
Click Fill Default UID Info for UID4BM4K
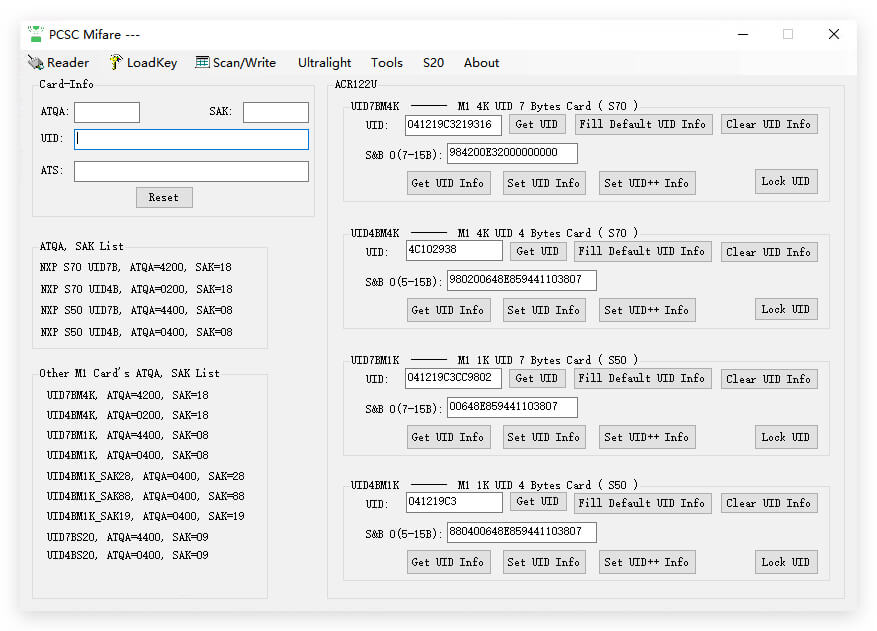tap(641, 251)
